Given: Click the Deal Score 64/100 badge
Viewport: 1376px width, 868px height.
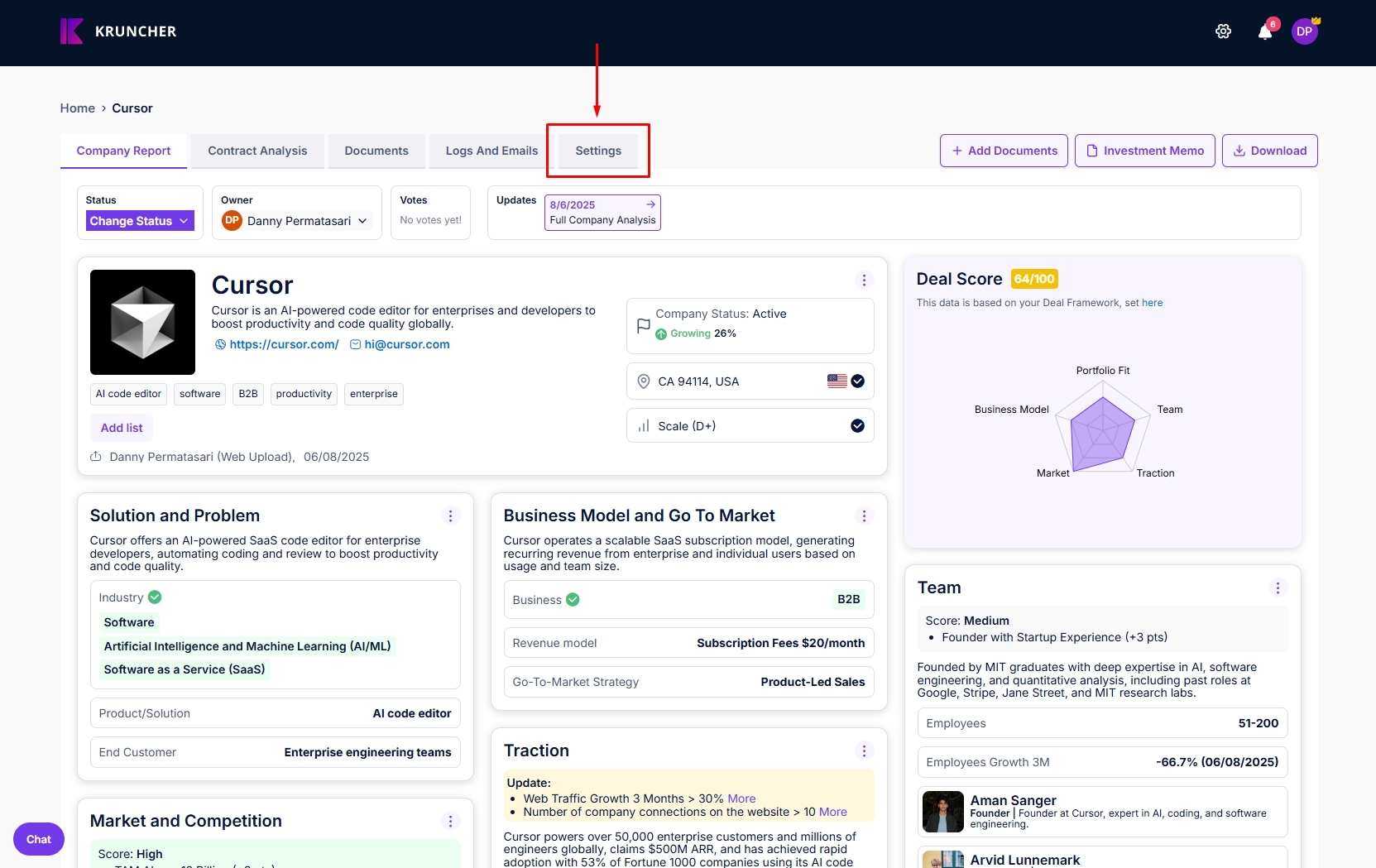Looking at the screenshot, I should click(1034, 279).
